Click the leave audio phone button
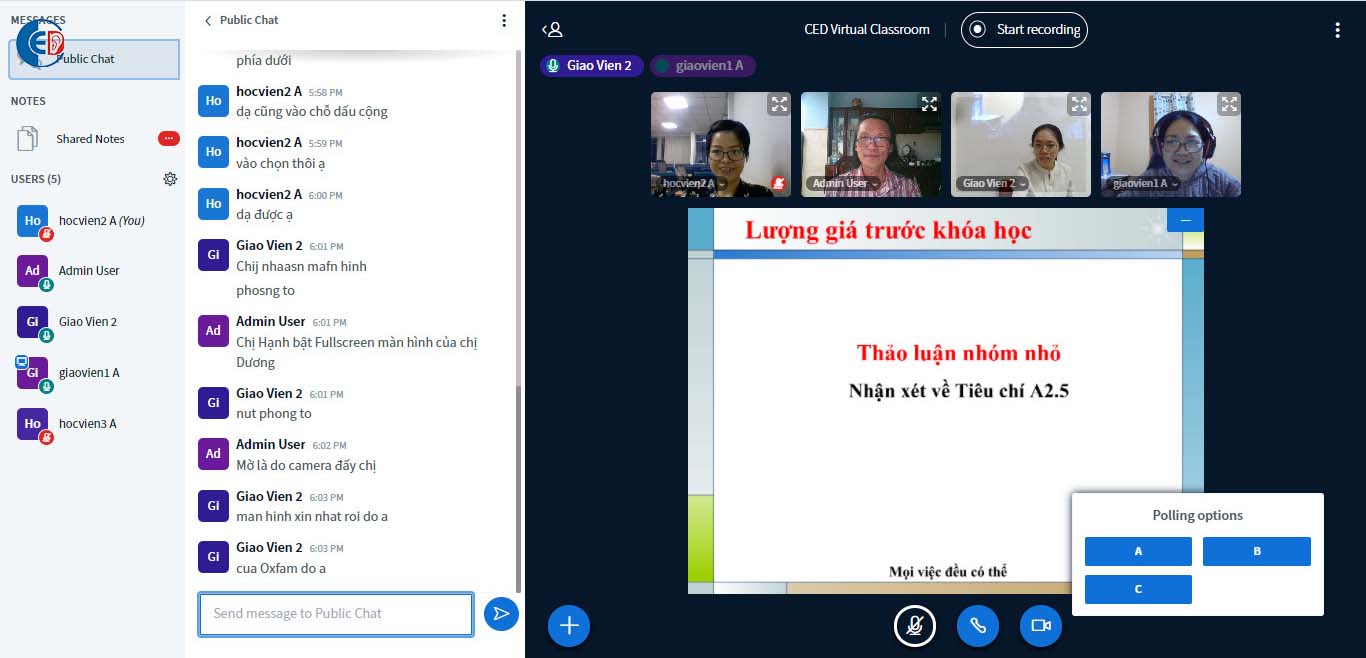 pyautogui.click(x=978, y=626)
